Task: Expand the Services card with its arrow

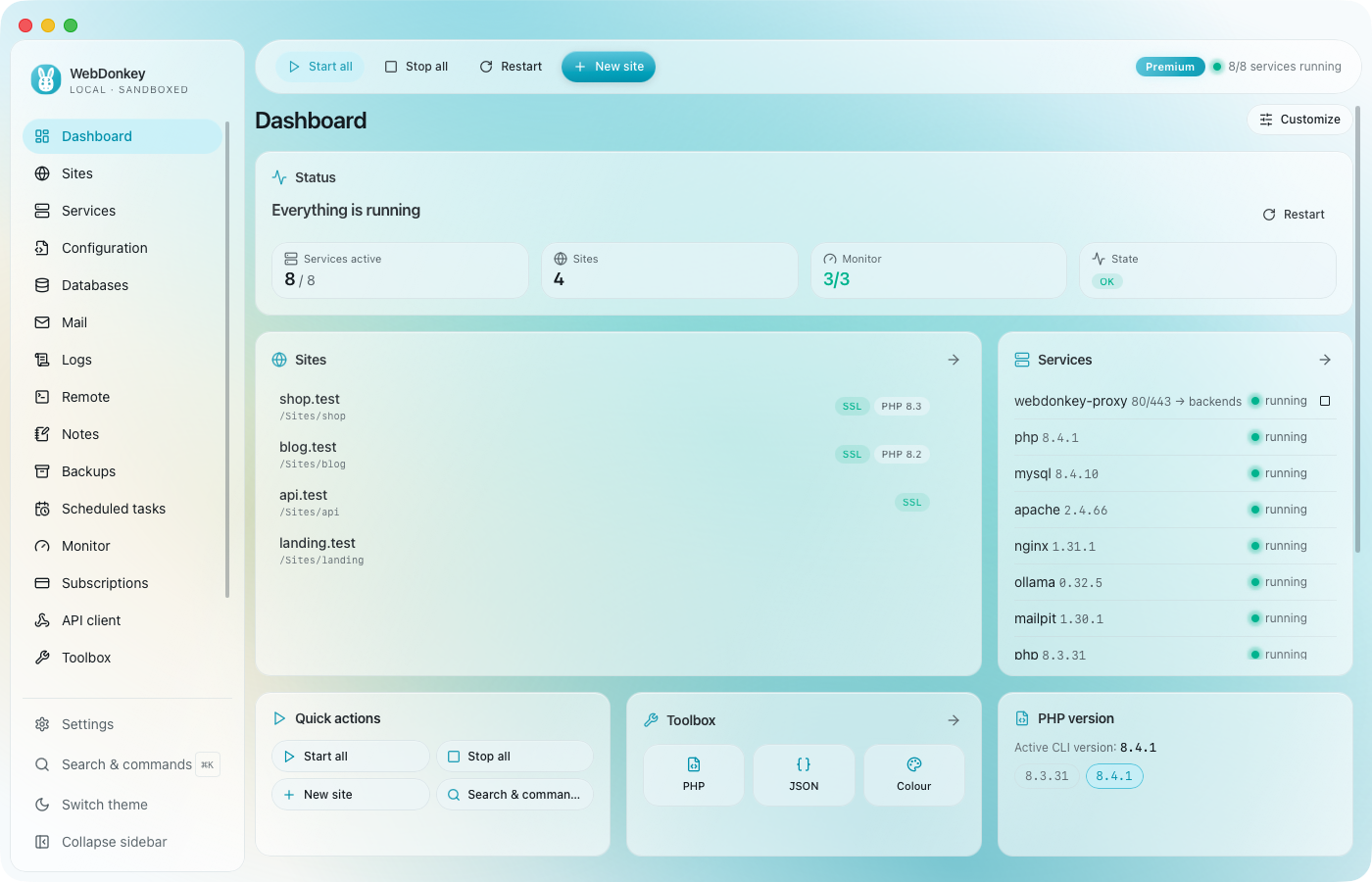Action: point(1325,360)
